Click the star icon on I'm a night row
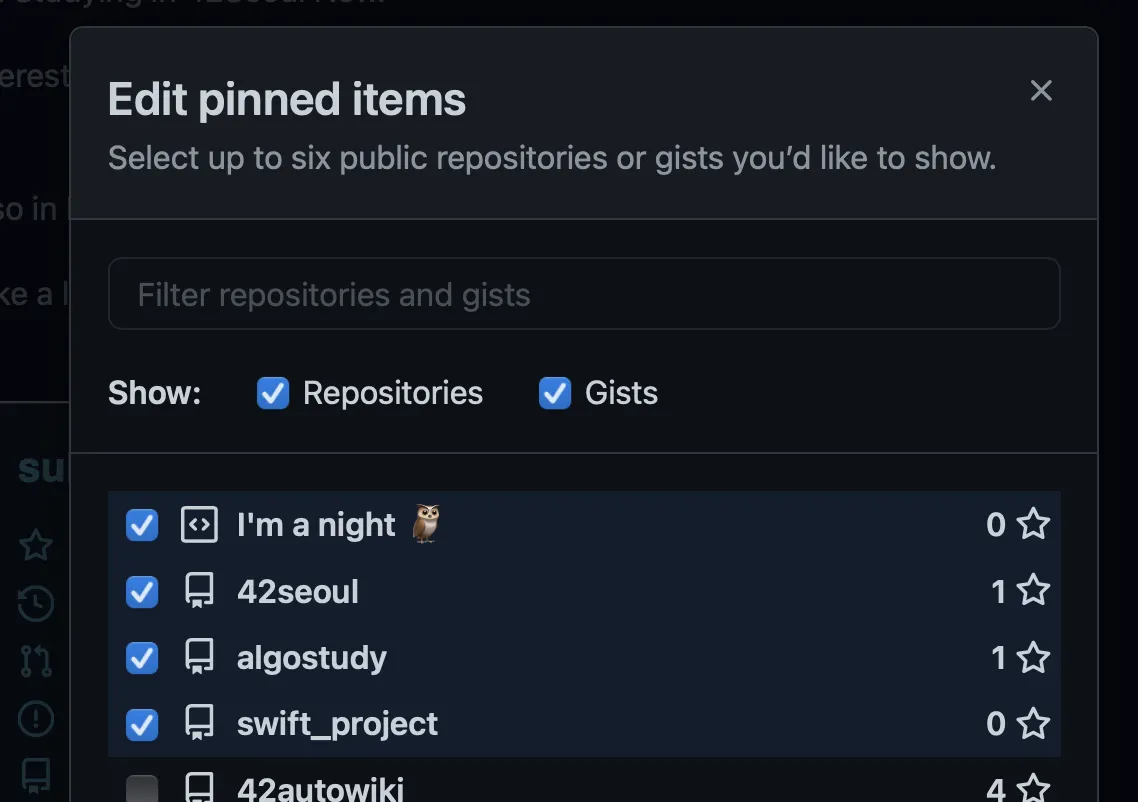1138x802 pixels. [x=1033, y=525]
